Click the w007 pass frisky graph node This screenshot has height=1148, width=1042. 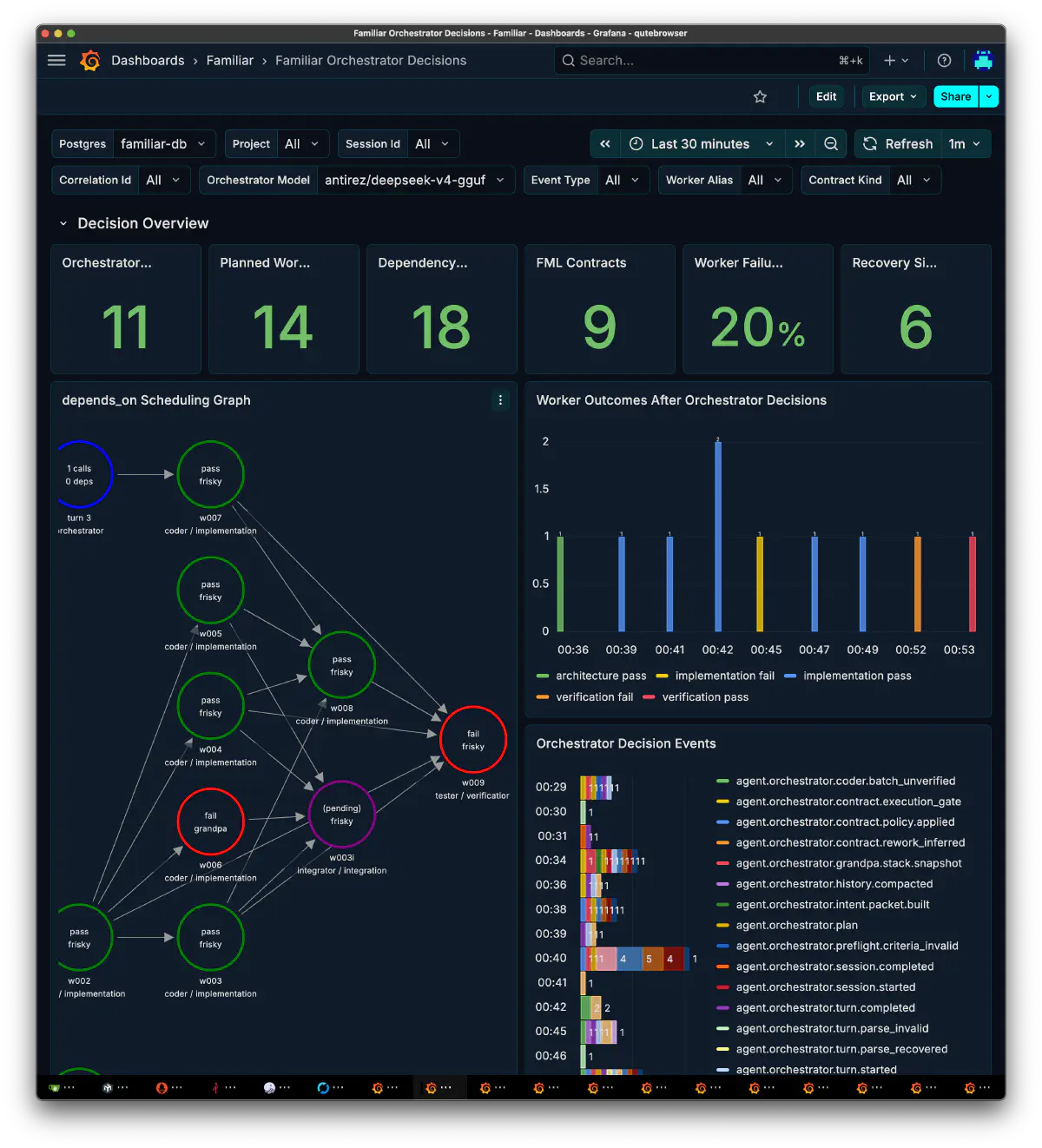(x=210, y=474)
